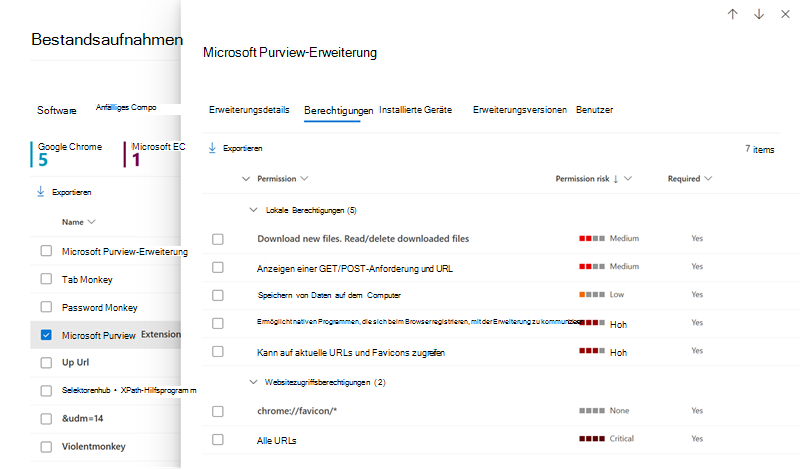Click the Speichern von Daten permission text
The height and width of the screenshot is (470, 800).
click(x=329, y=295)
